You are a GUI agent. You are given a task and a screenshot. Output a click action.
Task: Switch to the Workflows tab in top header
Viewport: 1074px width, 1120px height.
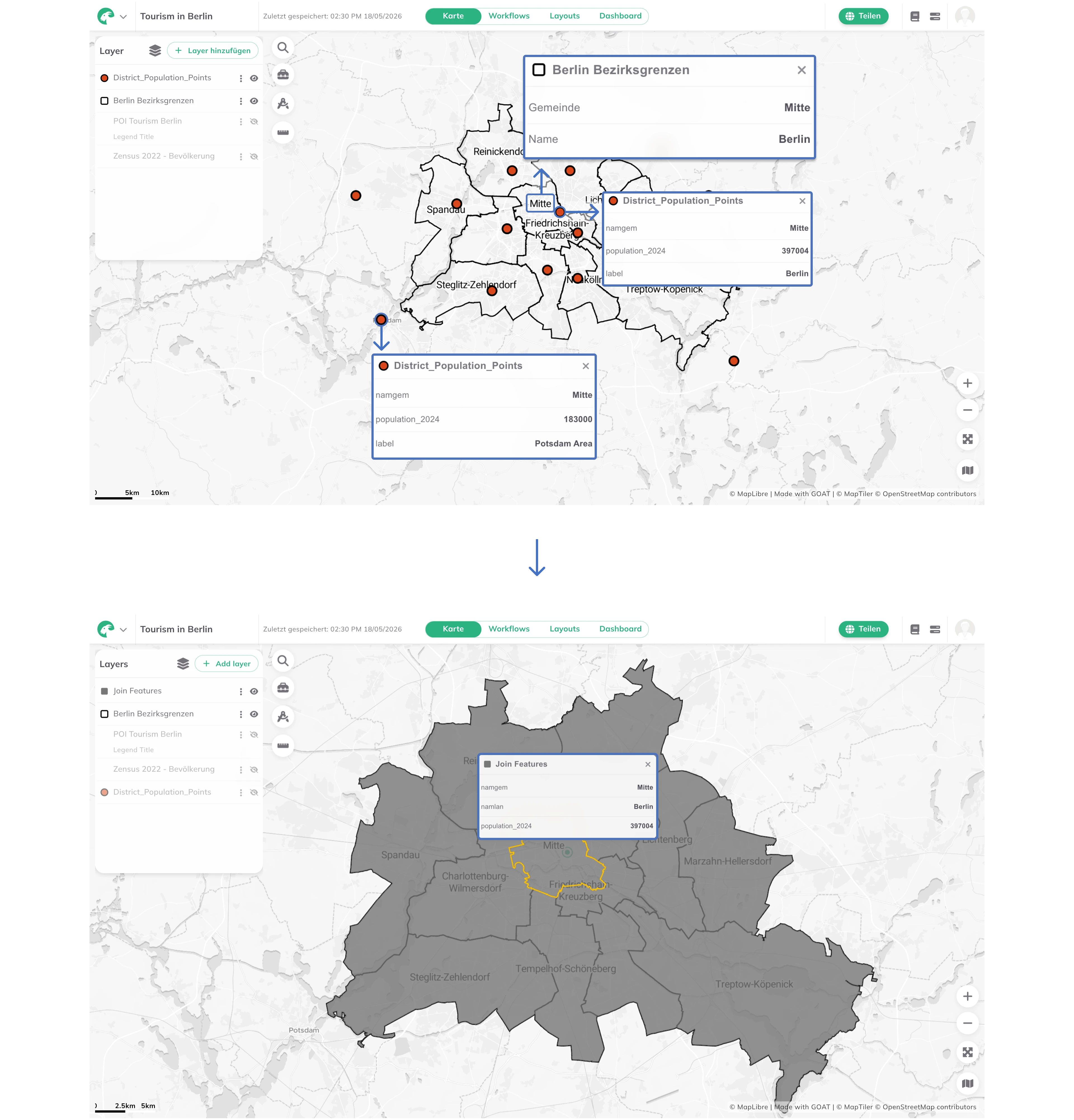coord(509,16)
